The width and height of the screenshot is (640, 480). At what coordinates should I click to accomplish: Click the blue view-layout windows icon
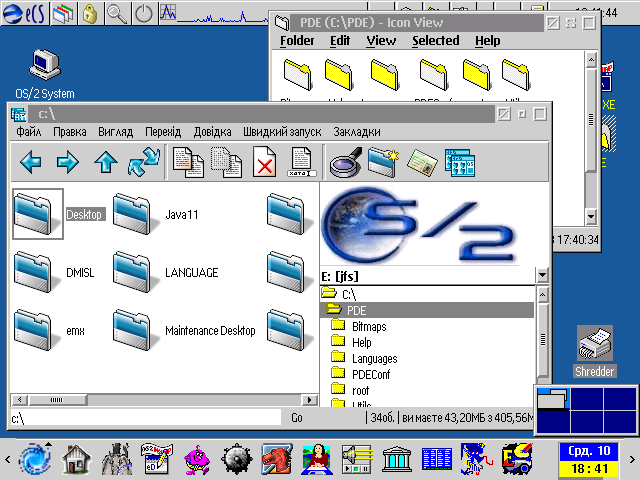(460, 162)
